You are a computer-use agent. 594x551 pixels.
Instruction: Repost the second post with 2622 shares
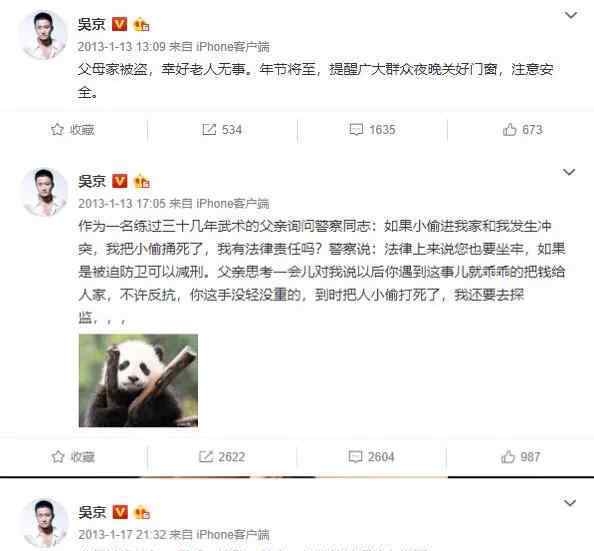click(x=222, y=457)
